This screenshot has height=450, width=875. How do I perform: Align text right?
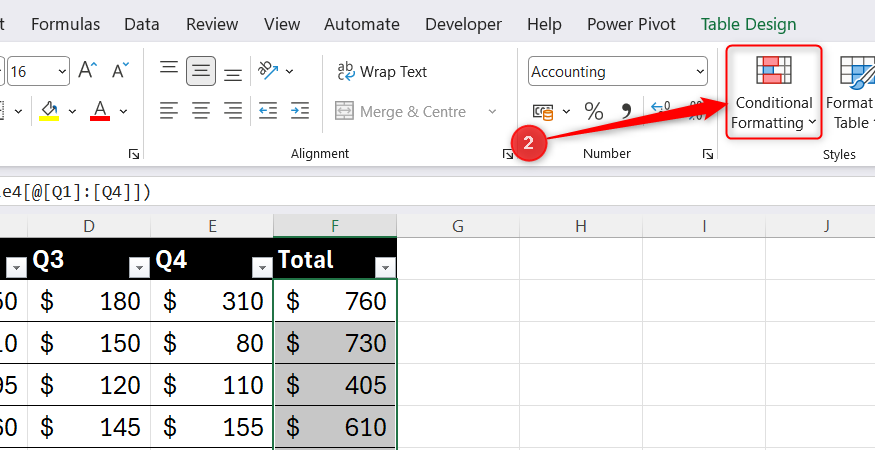[233, 111]
